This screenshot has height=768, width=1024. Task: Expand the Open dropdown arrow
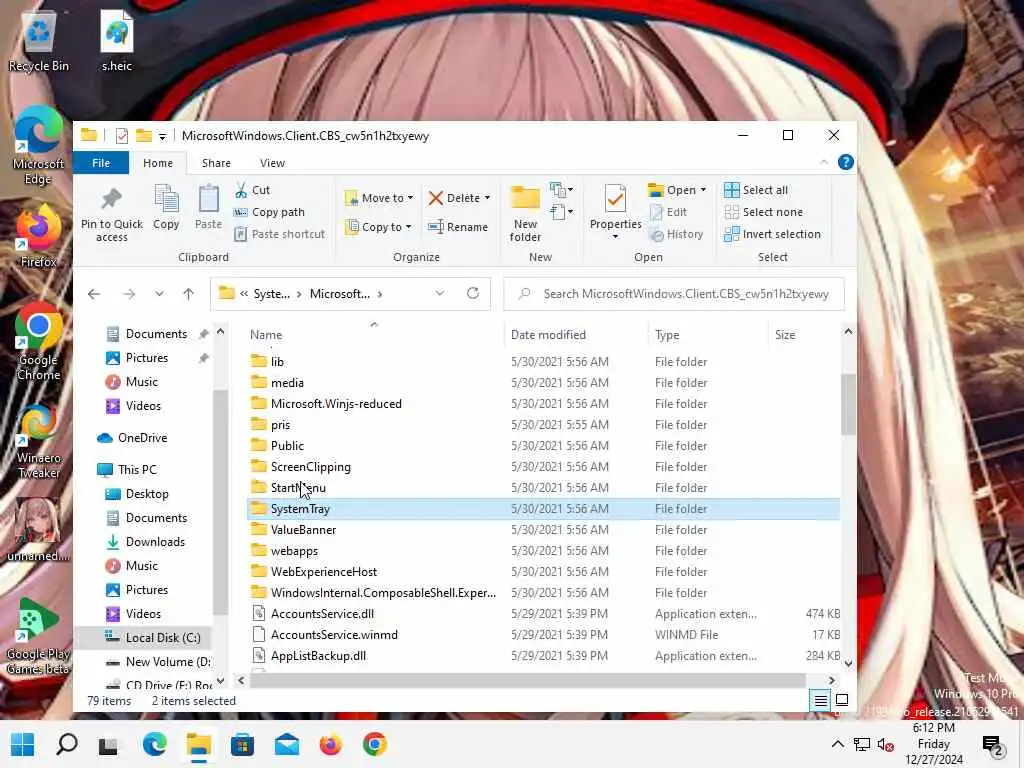pos(703,190)
